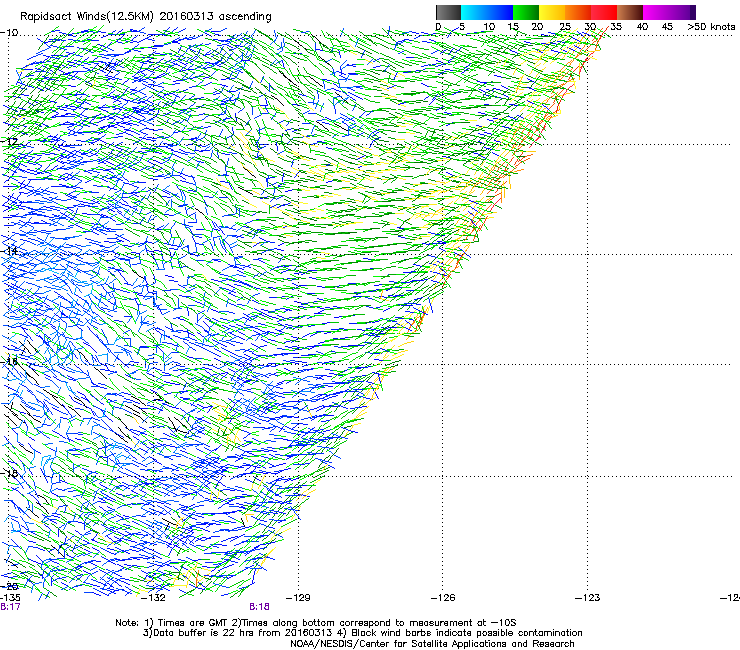Click the 'Times are GMT' note line
Image resolution: width=740 pixels, height=650 pixels.
316,623
